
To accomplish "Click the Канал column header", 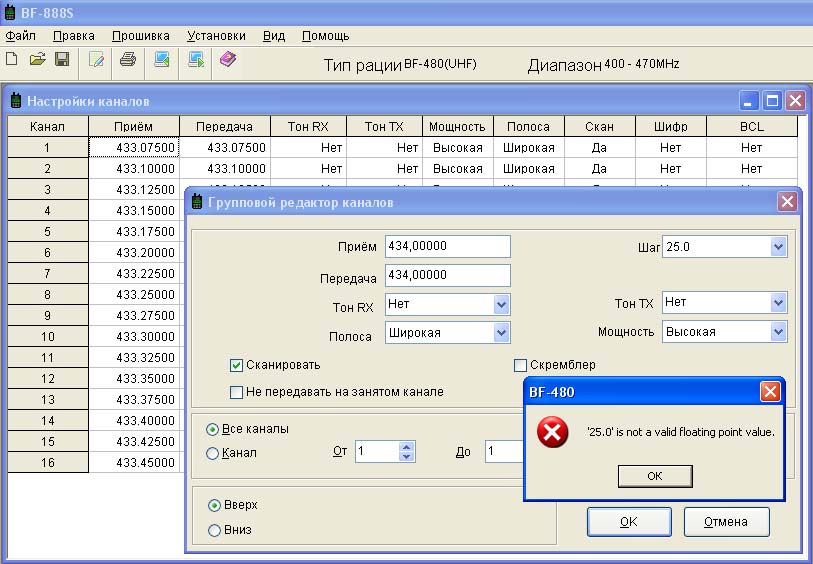I will point(48,126).
